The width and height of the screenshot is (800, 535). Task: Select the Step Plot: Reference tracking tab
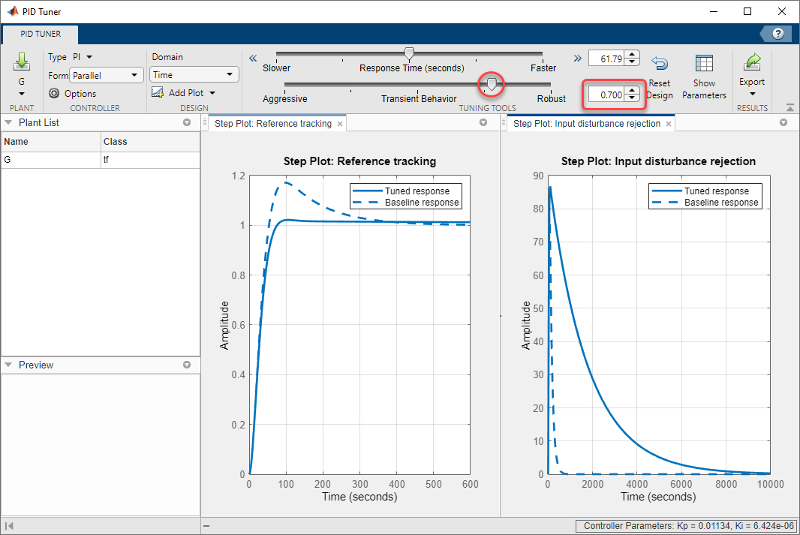tap(273, 123)
